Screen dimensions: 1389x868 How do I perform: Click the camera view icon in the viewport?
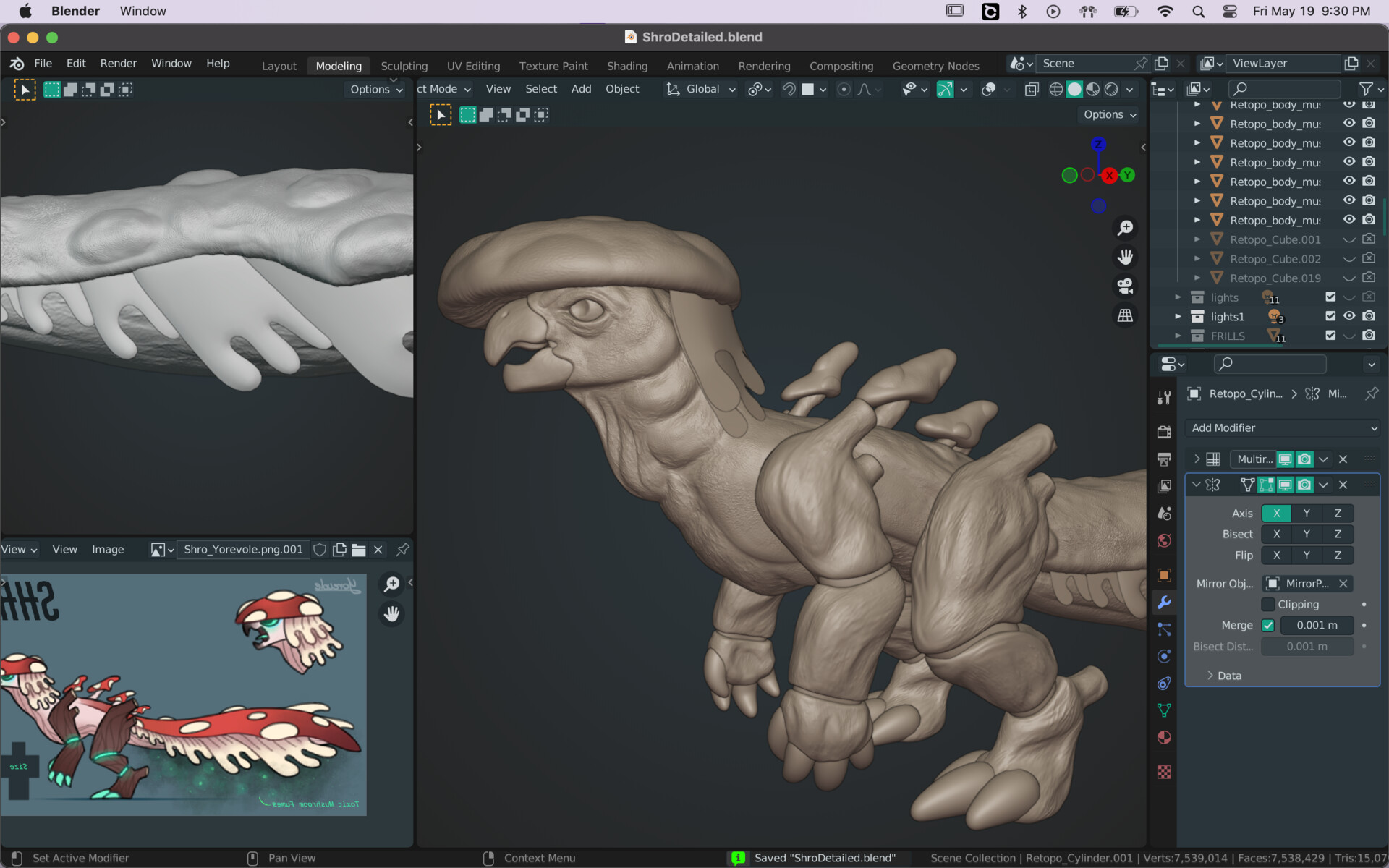tap(1125, 284)
